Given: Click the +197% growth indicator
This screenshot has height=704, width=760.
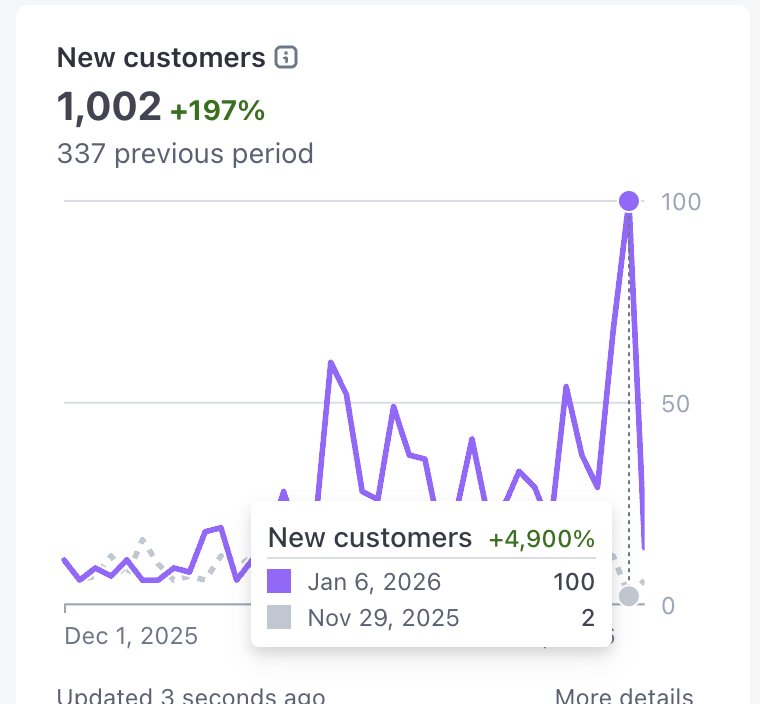Looking at the screenshot, I should [x=217, y=111].
